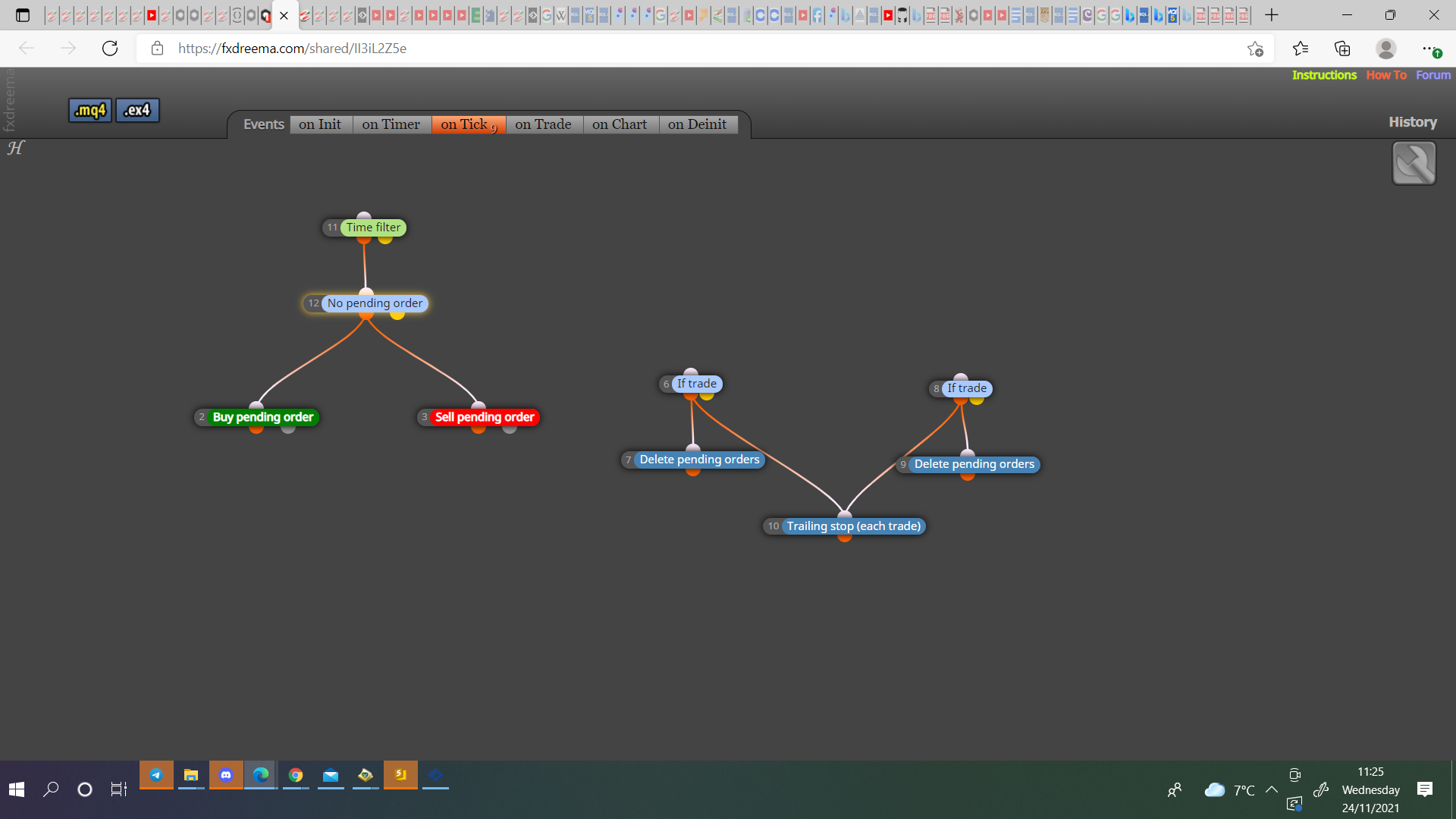This screenshot has width=1456, height=819.
Task: Open the History panel
Action: 1412,122
